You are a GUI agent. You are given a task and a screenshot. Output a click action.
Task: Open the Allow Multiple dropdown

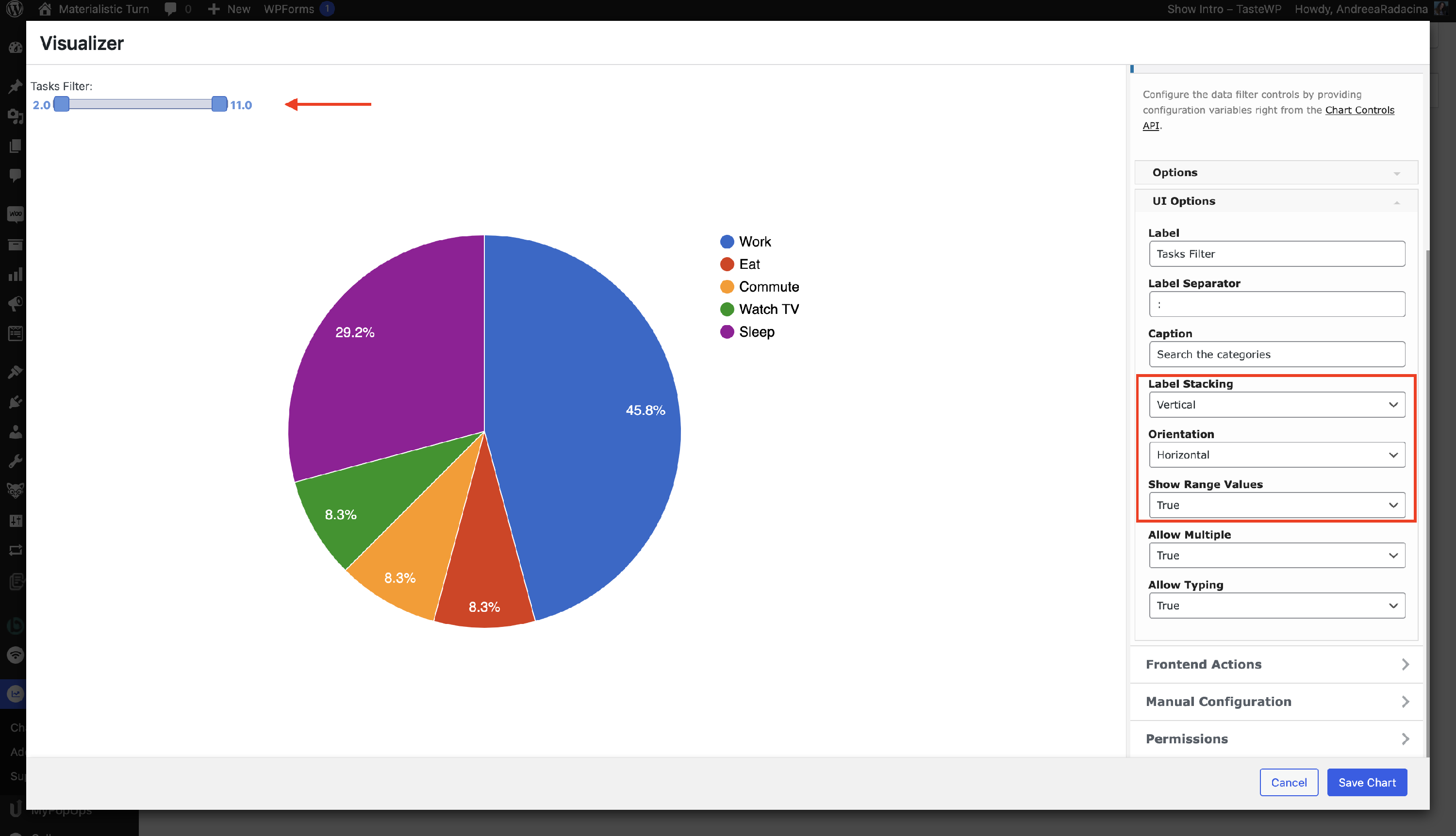pos(1276,555)
